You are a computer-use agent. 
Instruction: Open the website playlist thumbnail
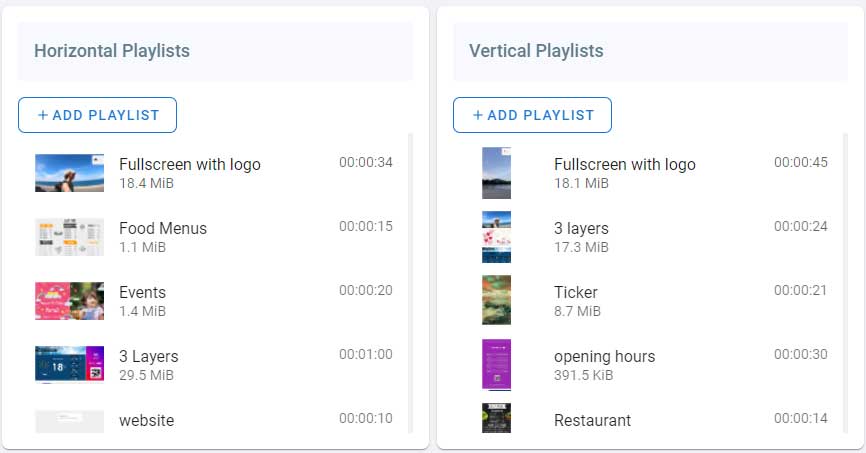[69, 421]
